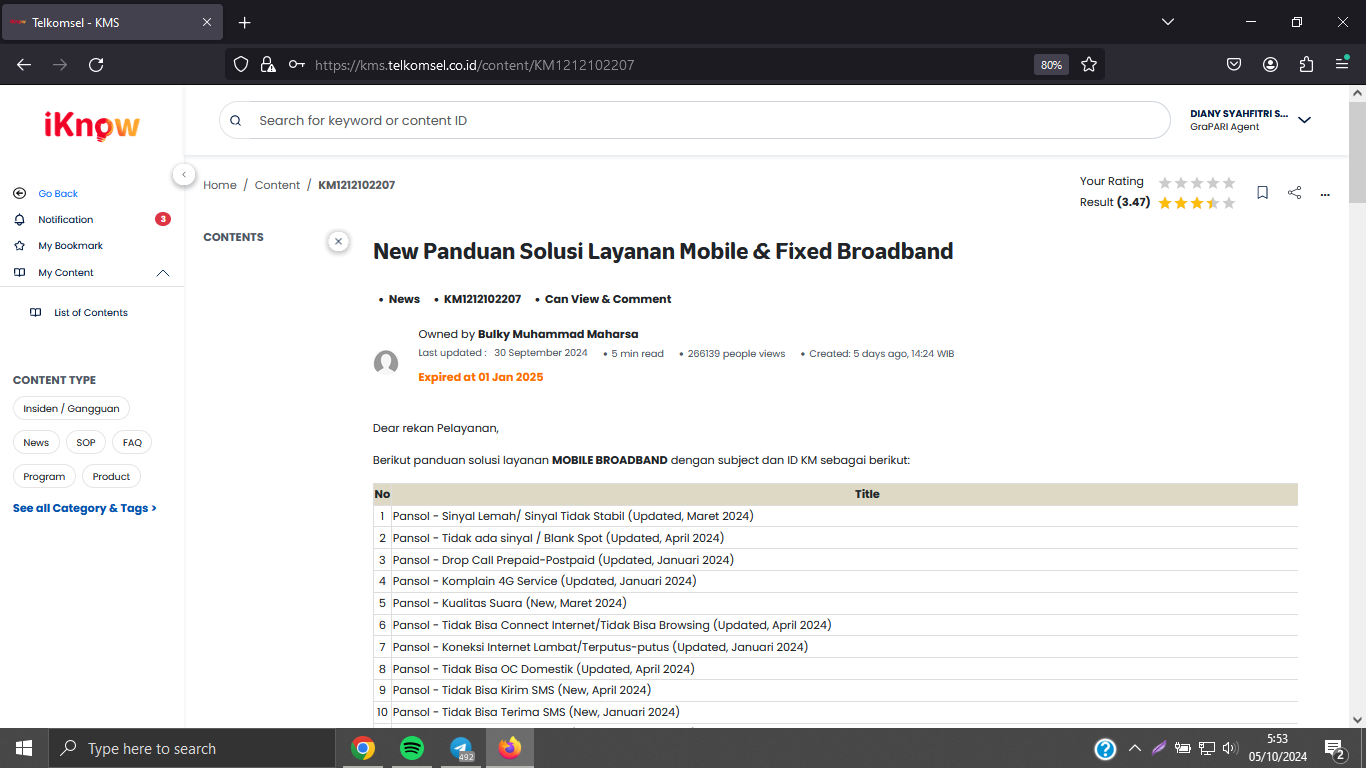Click the site security lock icon
This screenshot has height=768, width=1366.
pos(268,65)
